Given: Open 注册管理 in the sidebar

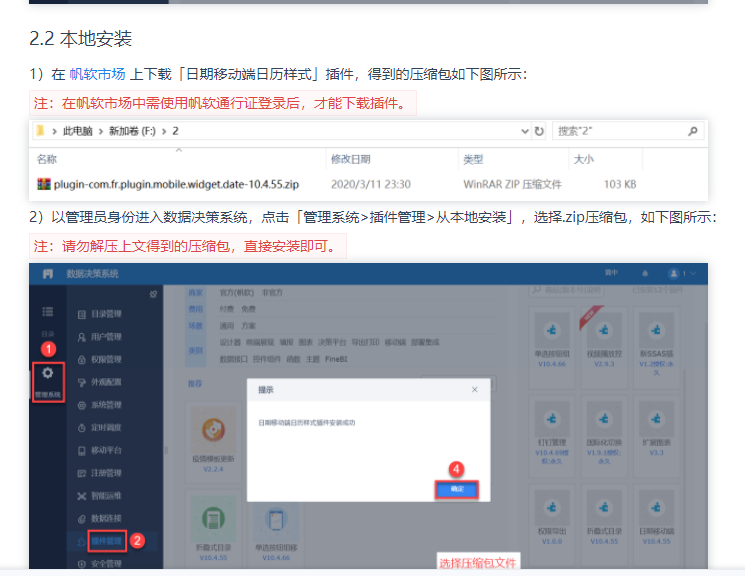Looking at the screenshot, I should click(106, 473).
